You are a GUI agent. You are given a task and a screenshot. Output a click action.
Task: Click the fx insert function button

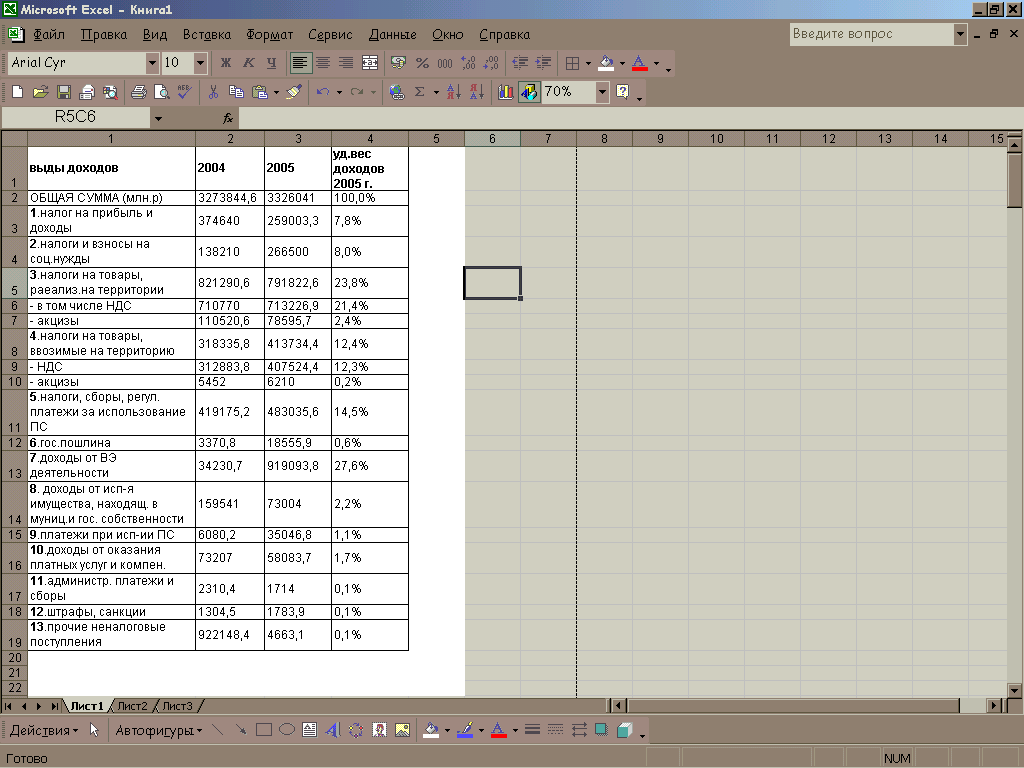pos(228,118)
